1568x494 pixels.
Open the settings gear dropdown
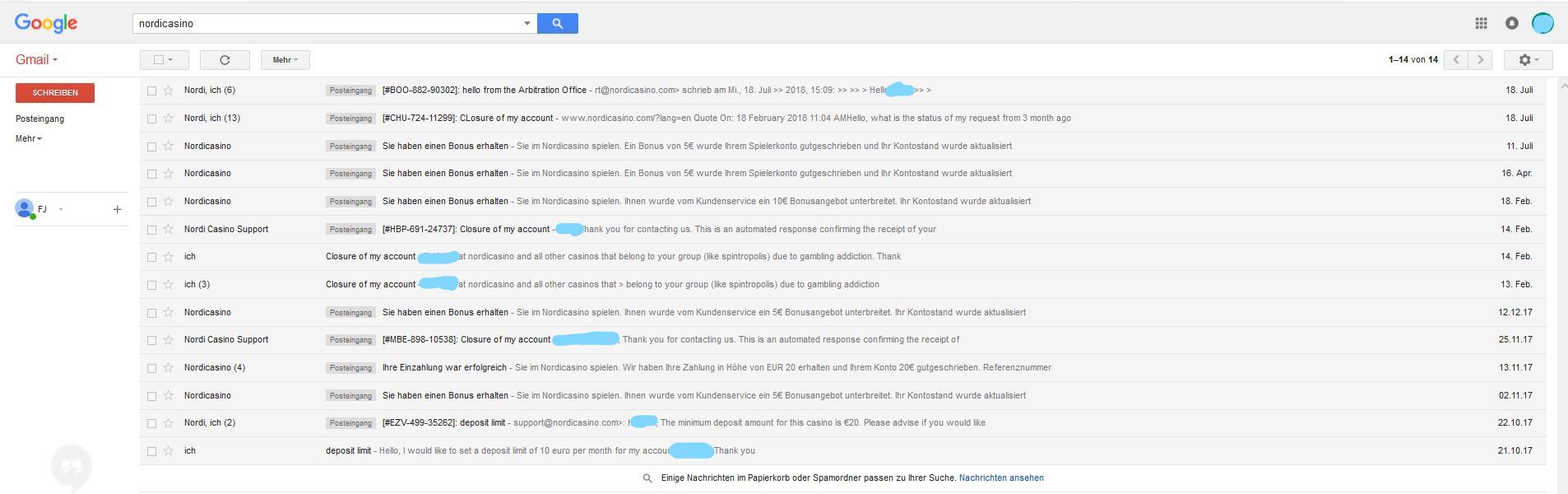pos(1528,59)
